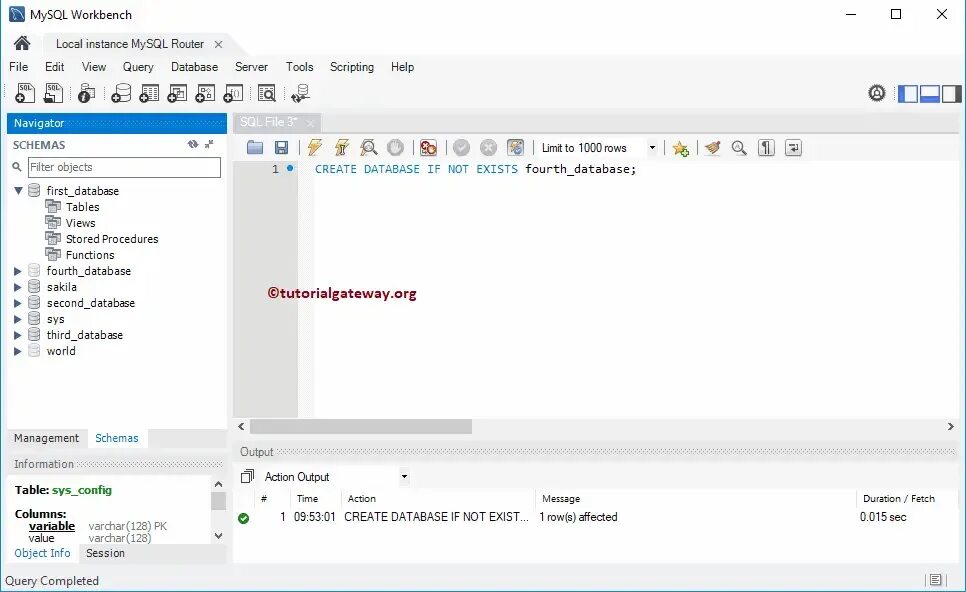Expand the world schema
The width and height of the screenshot is (966, 592).
(18, 351)
